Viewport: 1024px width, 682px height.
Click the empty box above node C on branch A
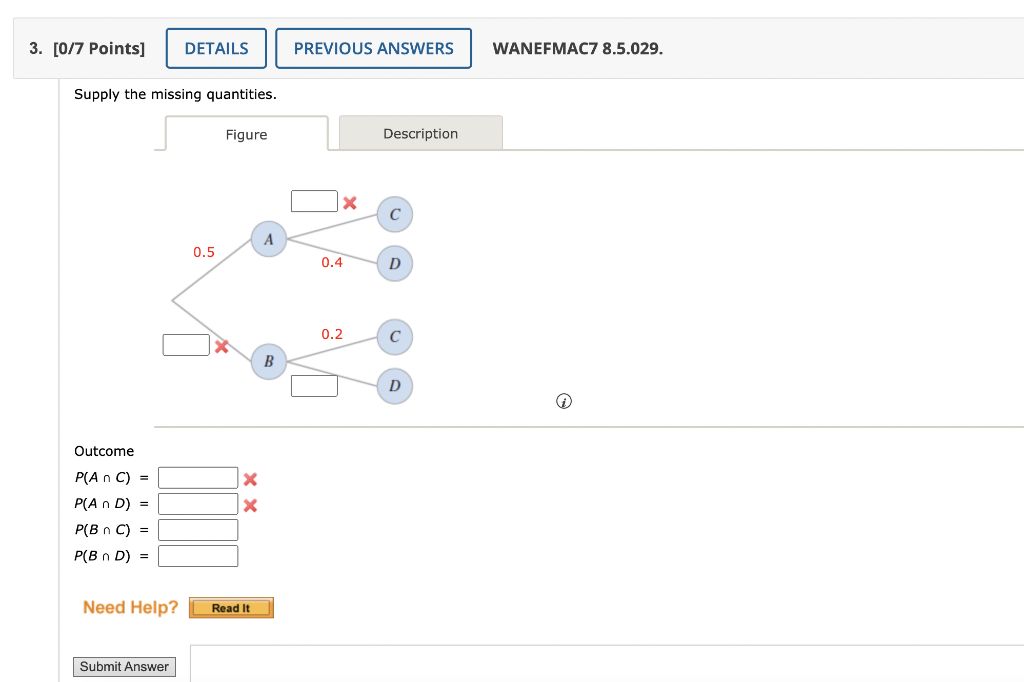pos(314,200)
